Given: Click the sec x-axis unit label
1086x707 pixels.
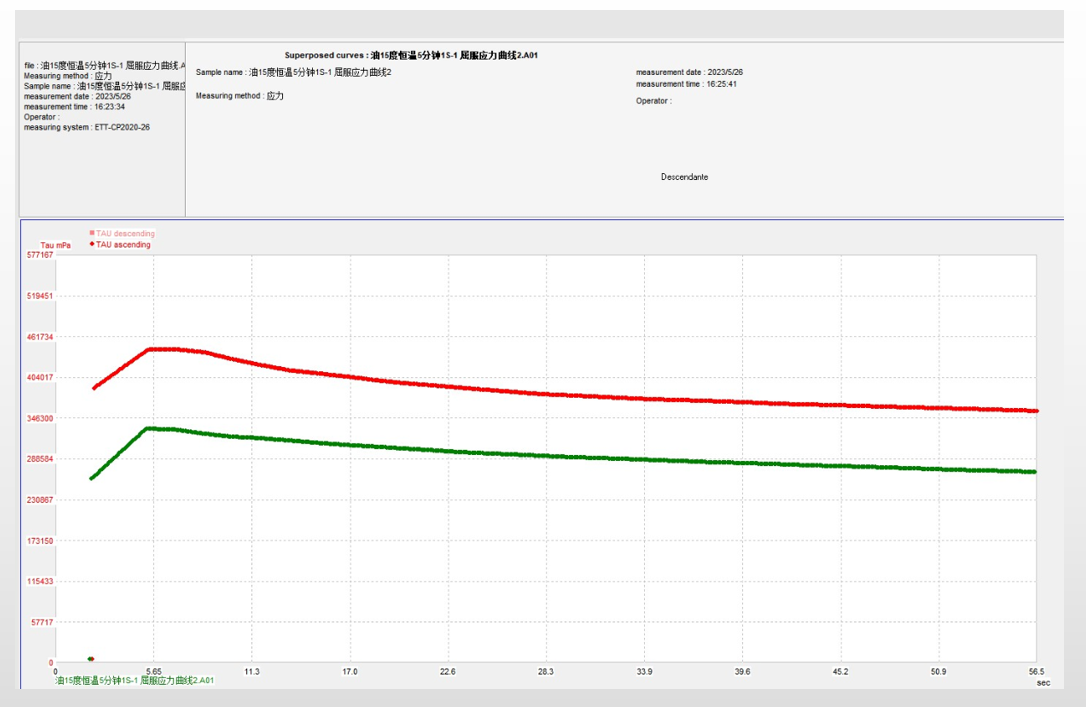Looking at the screenshot, I should click(1043, 682).
